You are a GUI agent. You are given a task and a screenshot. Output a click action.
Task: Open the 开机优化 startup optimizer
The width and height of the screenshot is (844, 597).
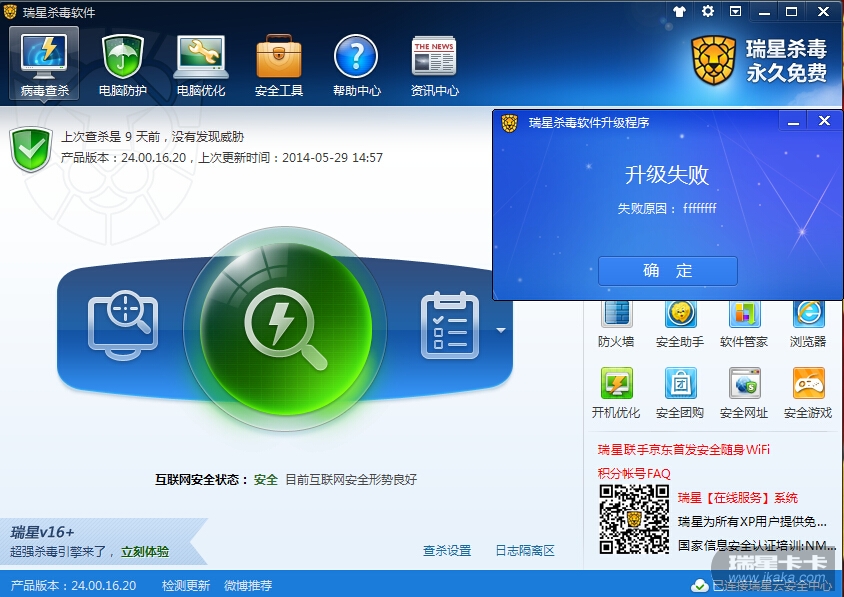coord(616,393)
